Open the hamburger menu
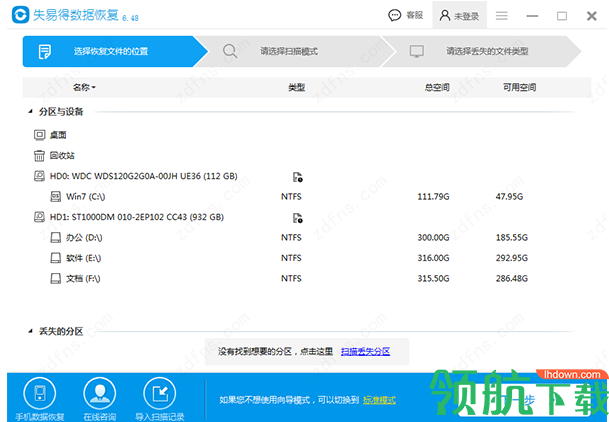Viewport: 609px width, 422px height. (x=501, y=16)
